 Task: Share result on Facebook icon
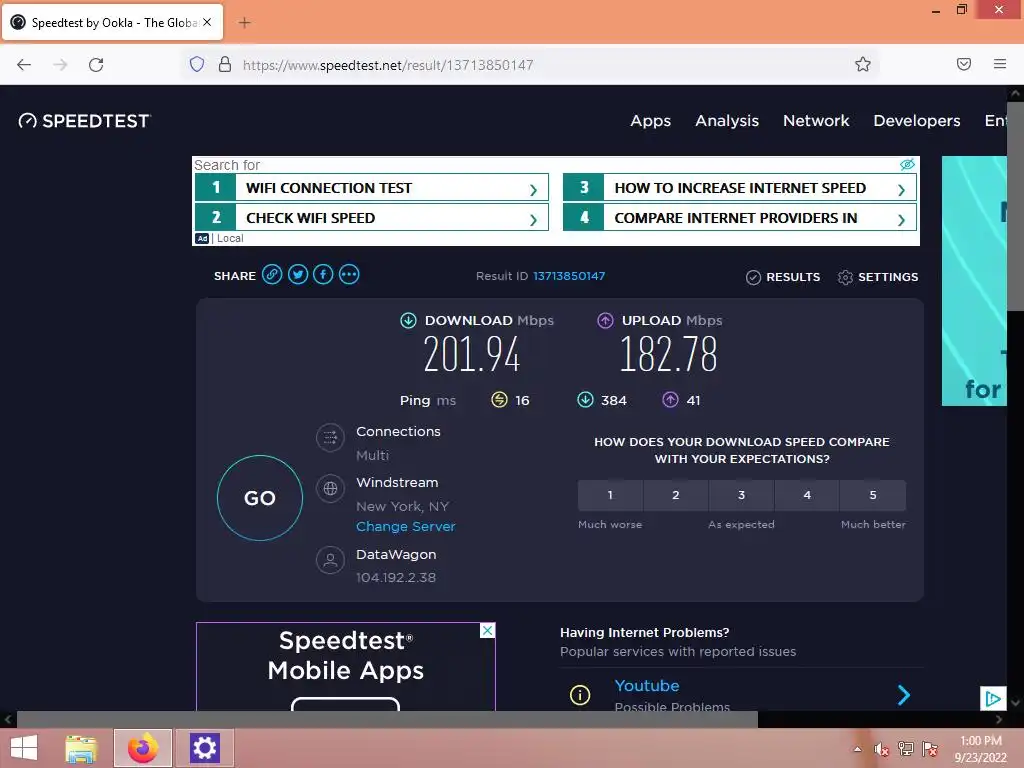click(323, 275)
